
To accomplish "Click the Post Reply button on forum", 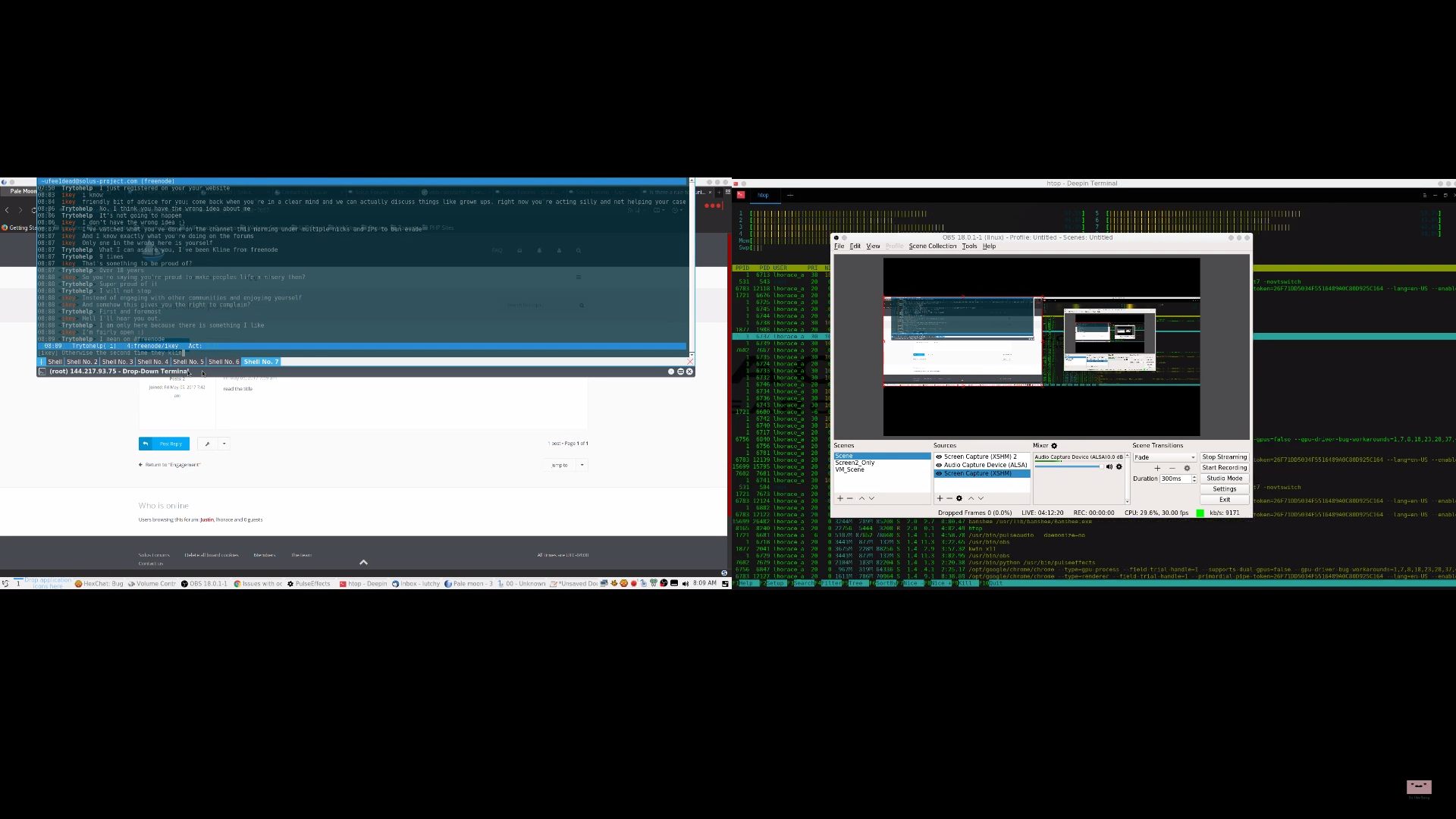I will pos(164,444).
